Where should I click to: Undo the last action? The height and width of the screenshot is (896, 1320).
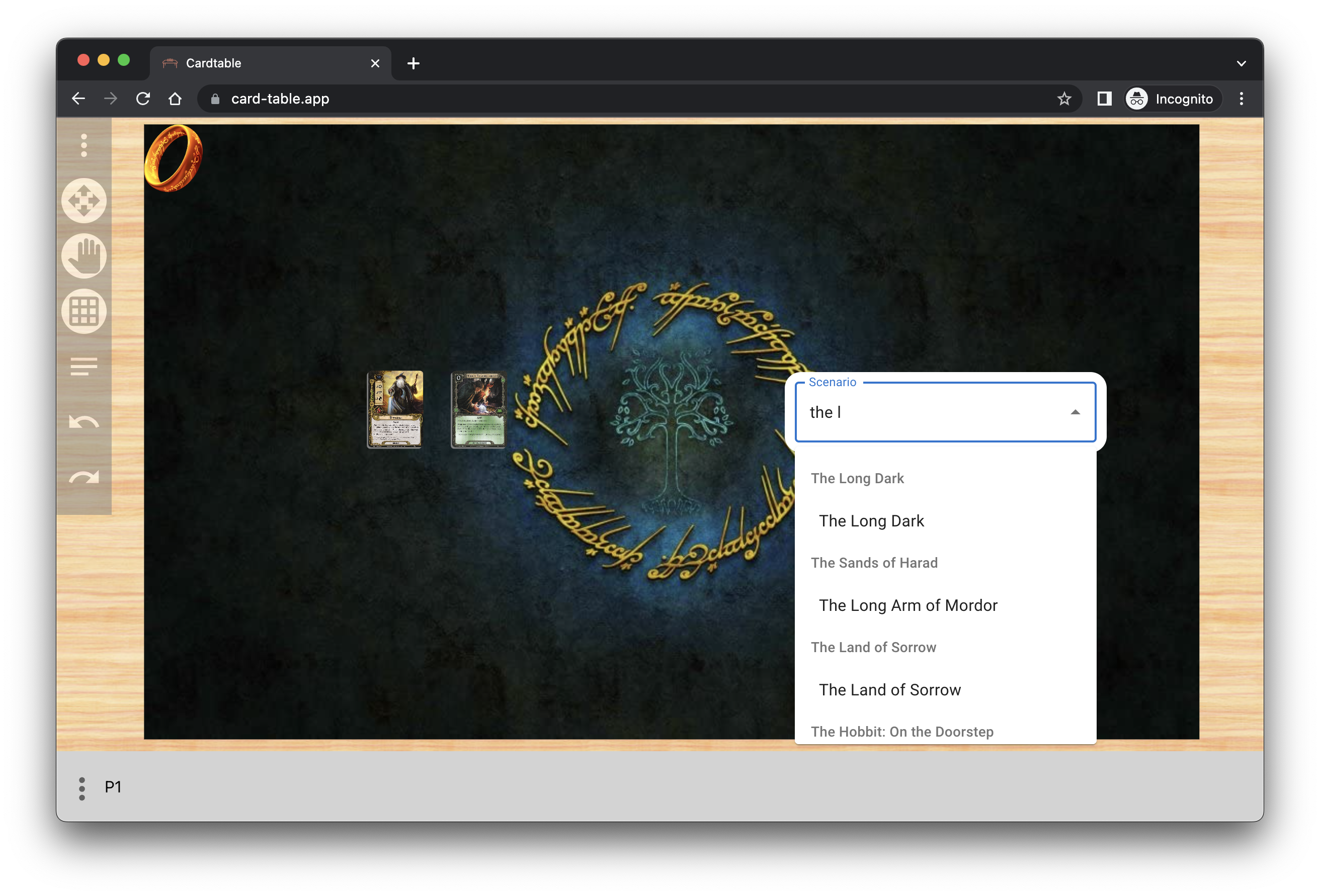coord(84,422)
